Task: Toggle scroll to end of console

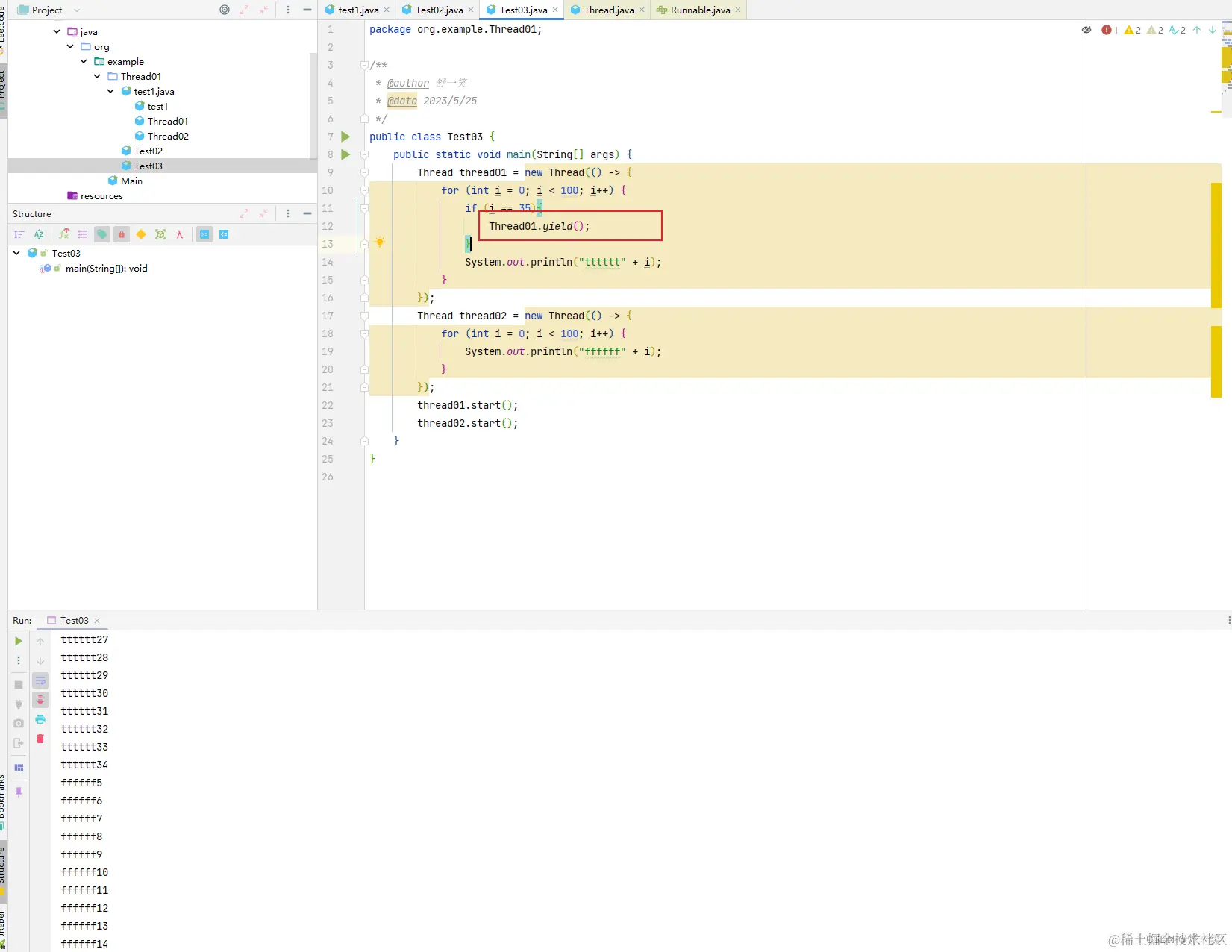Action: click(40, 700)
